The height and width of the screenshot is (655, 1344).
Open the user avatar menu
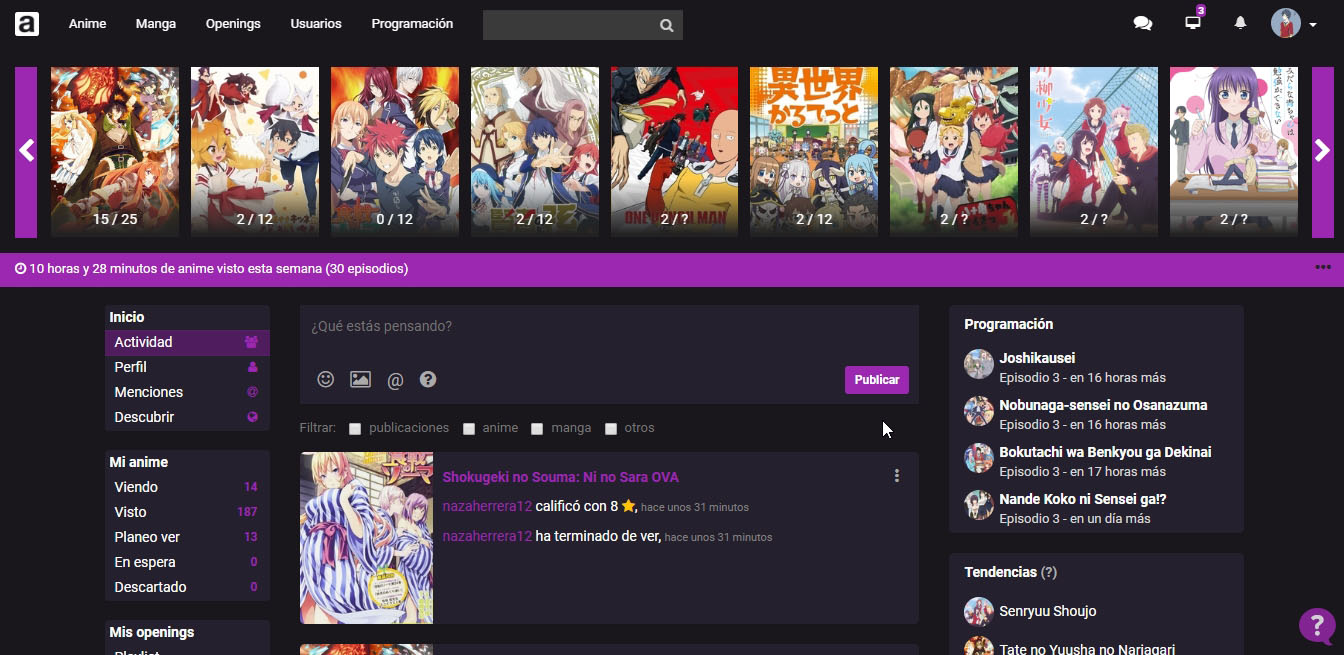coord(1294,24)
